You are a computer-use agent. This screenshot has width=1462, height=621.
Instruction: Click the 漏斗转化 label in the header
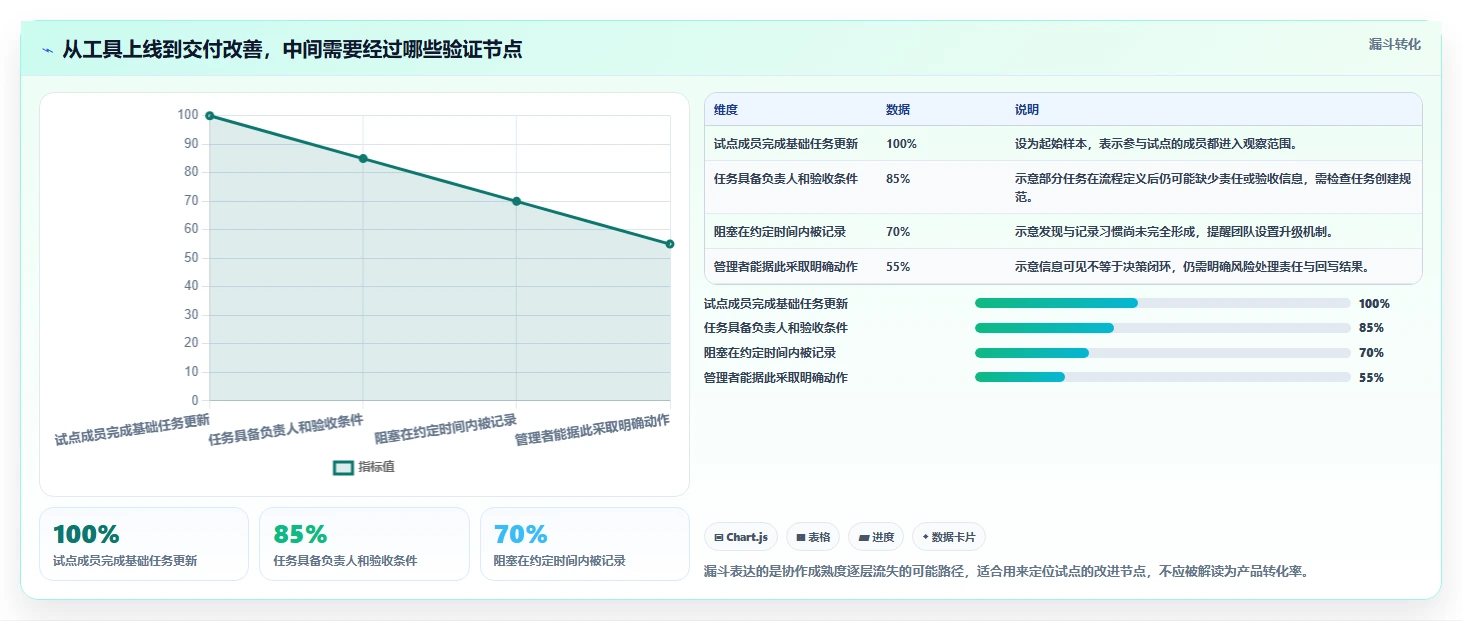pos(1394,44)
